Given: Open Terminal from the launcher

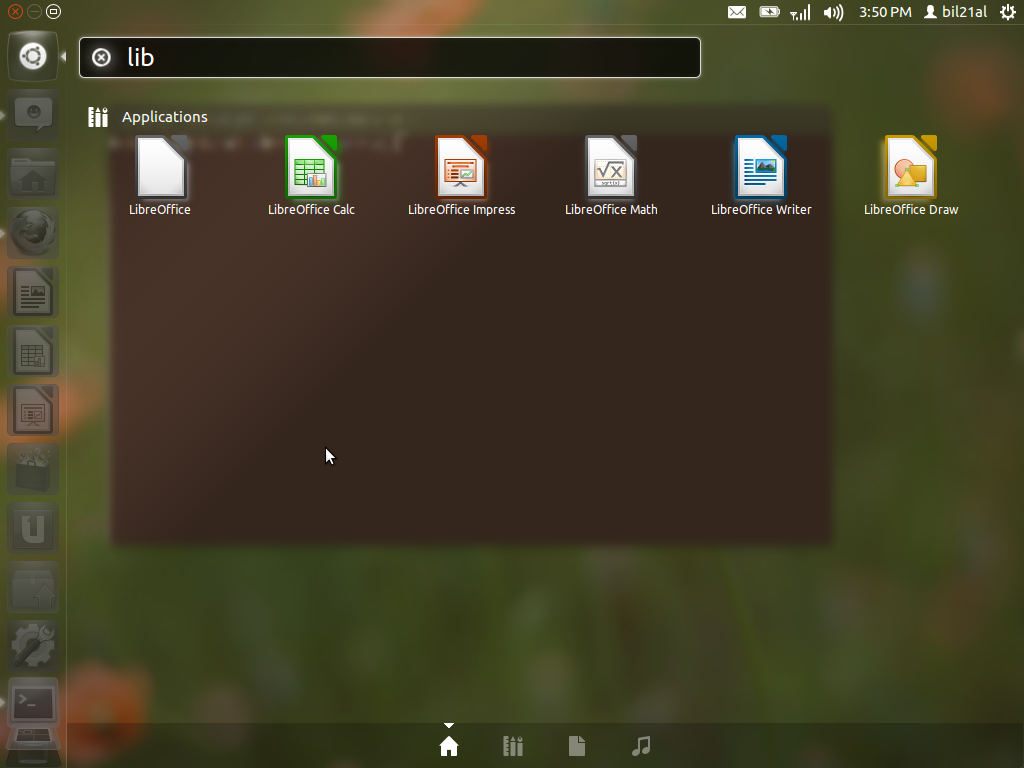Looking at the screenshot, I should tap(33, 703).
